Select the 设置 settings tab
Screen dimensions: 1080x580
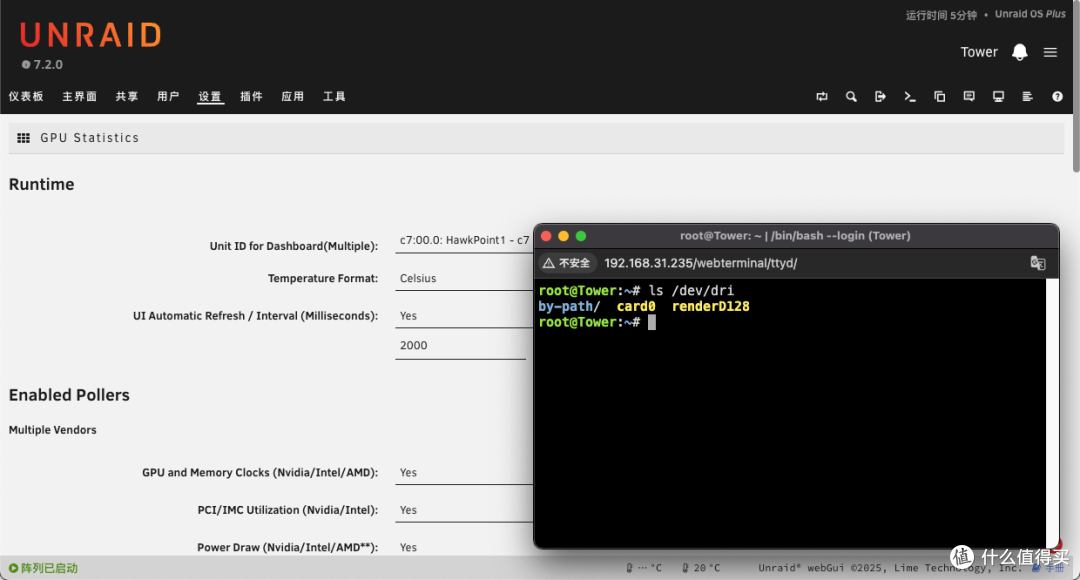[x=210, y=96]
